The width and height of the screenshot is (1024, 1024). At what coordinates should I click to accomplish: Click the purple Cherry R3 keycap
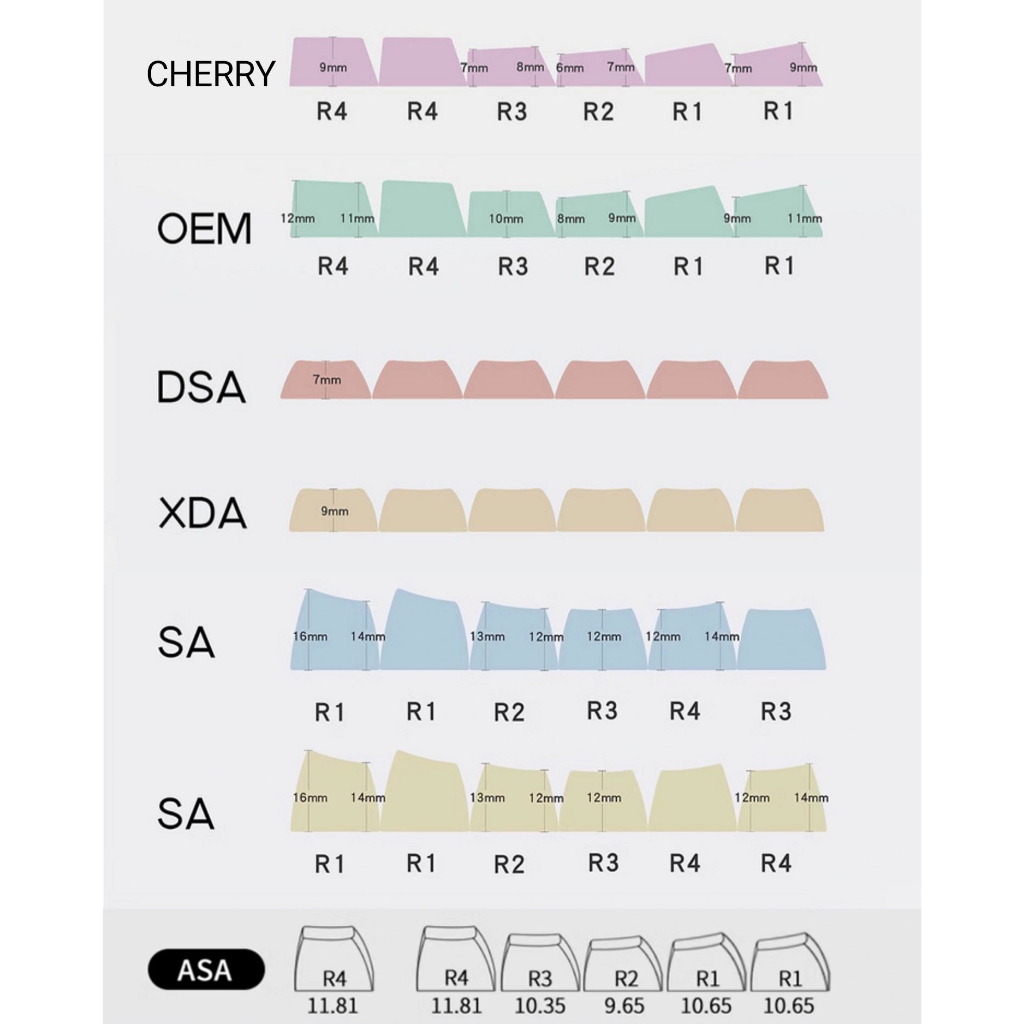click(511, 67)
